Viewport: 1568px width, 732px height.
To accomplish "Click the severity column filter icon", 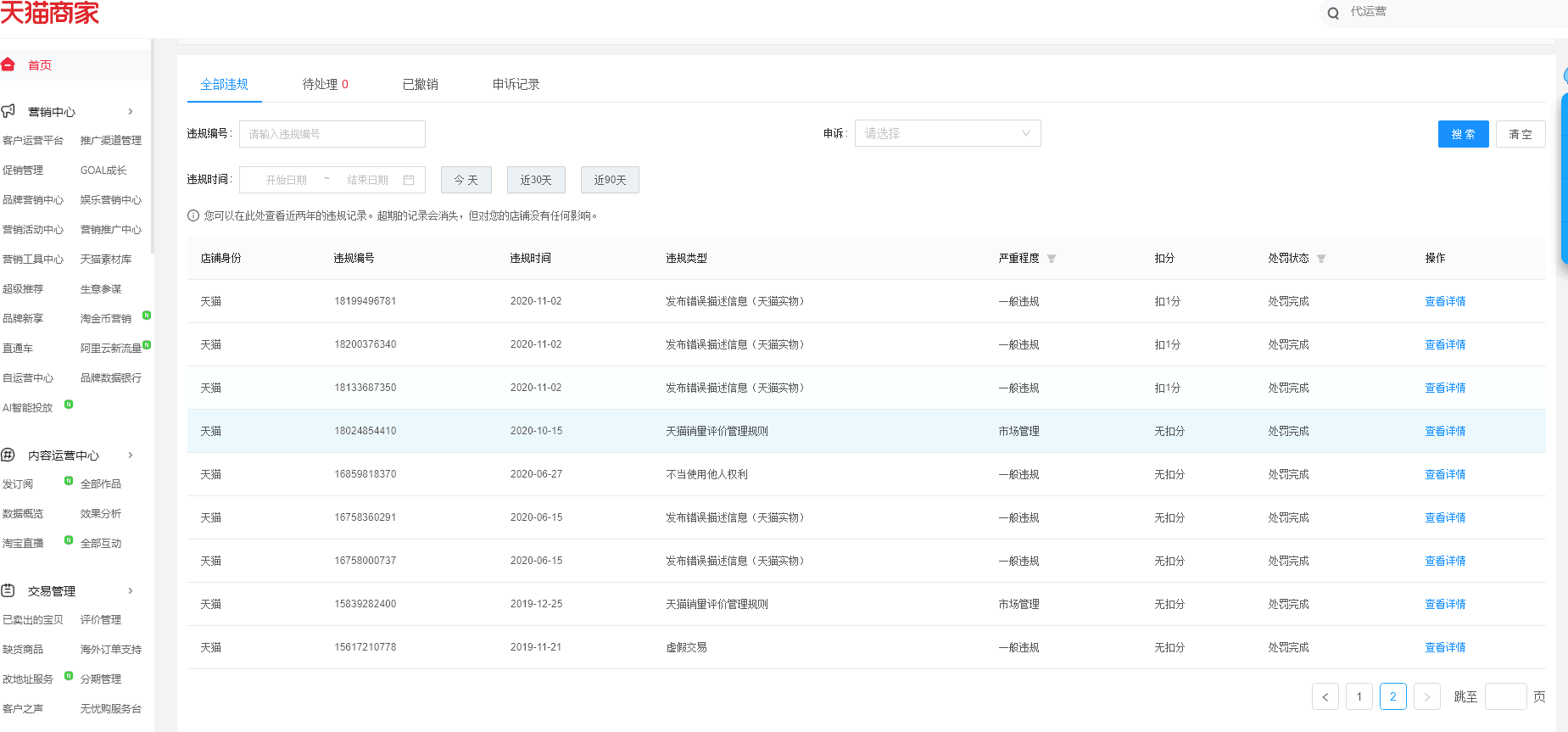I will pos(1052,259).
